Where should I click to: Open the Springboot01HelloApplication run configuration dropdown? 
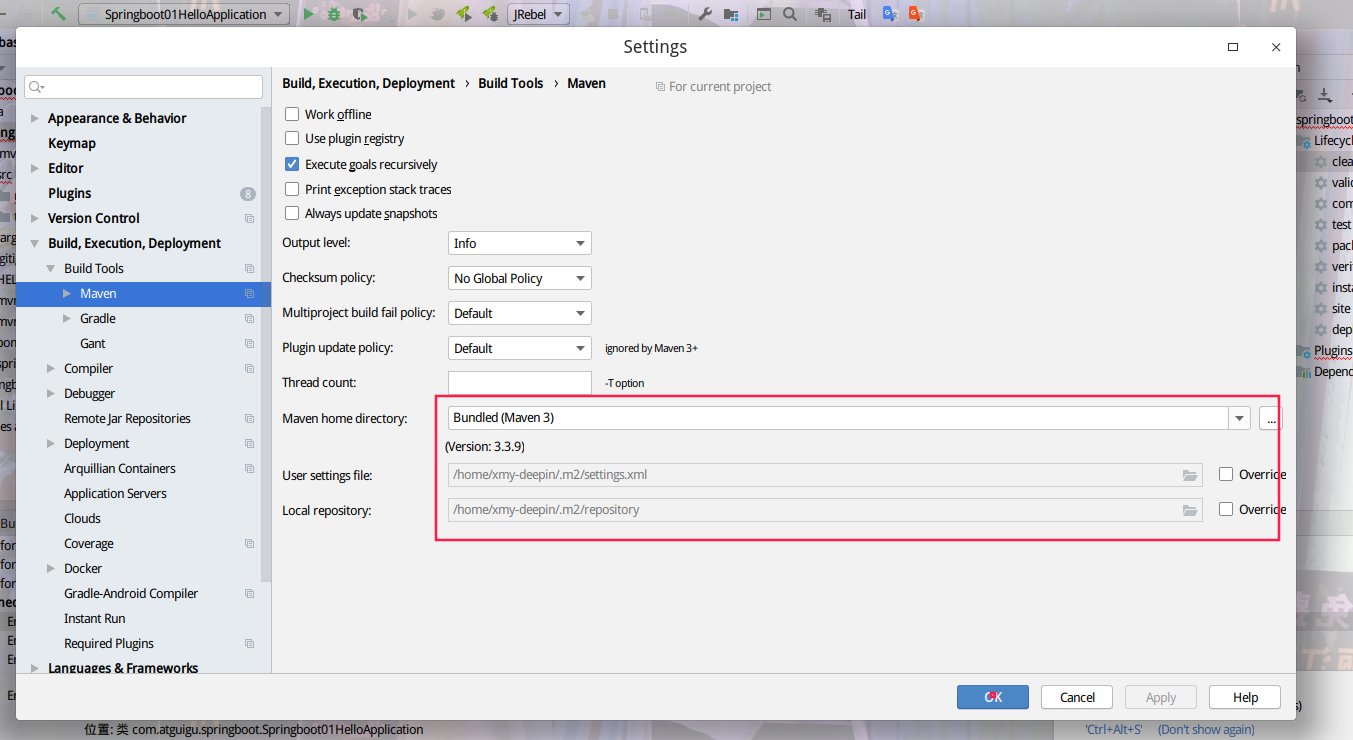point(184,14)
